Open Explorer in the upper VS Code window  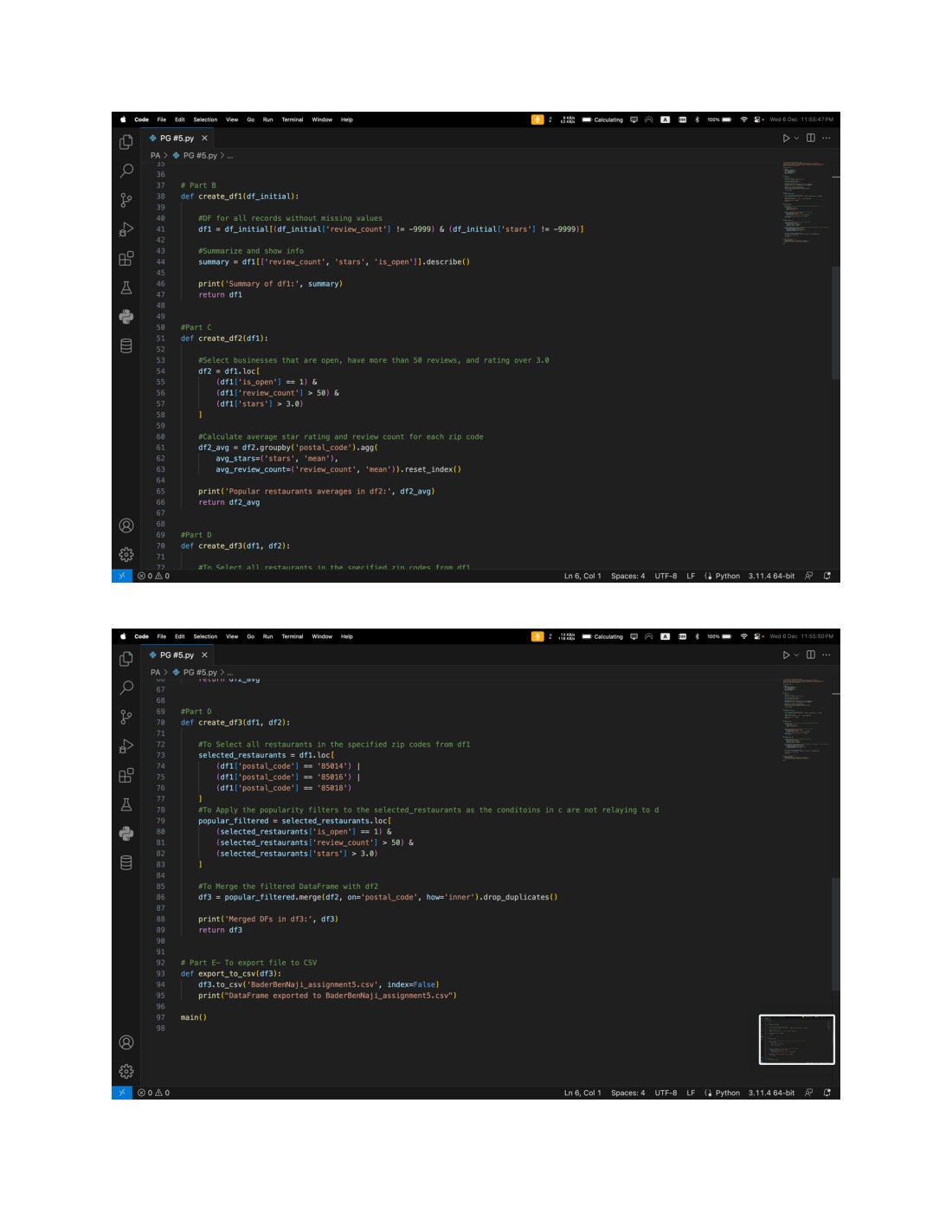(x=126, y=142)
